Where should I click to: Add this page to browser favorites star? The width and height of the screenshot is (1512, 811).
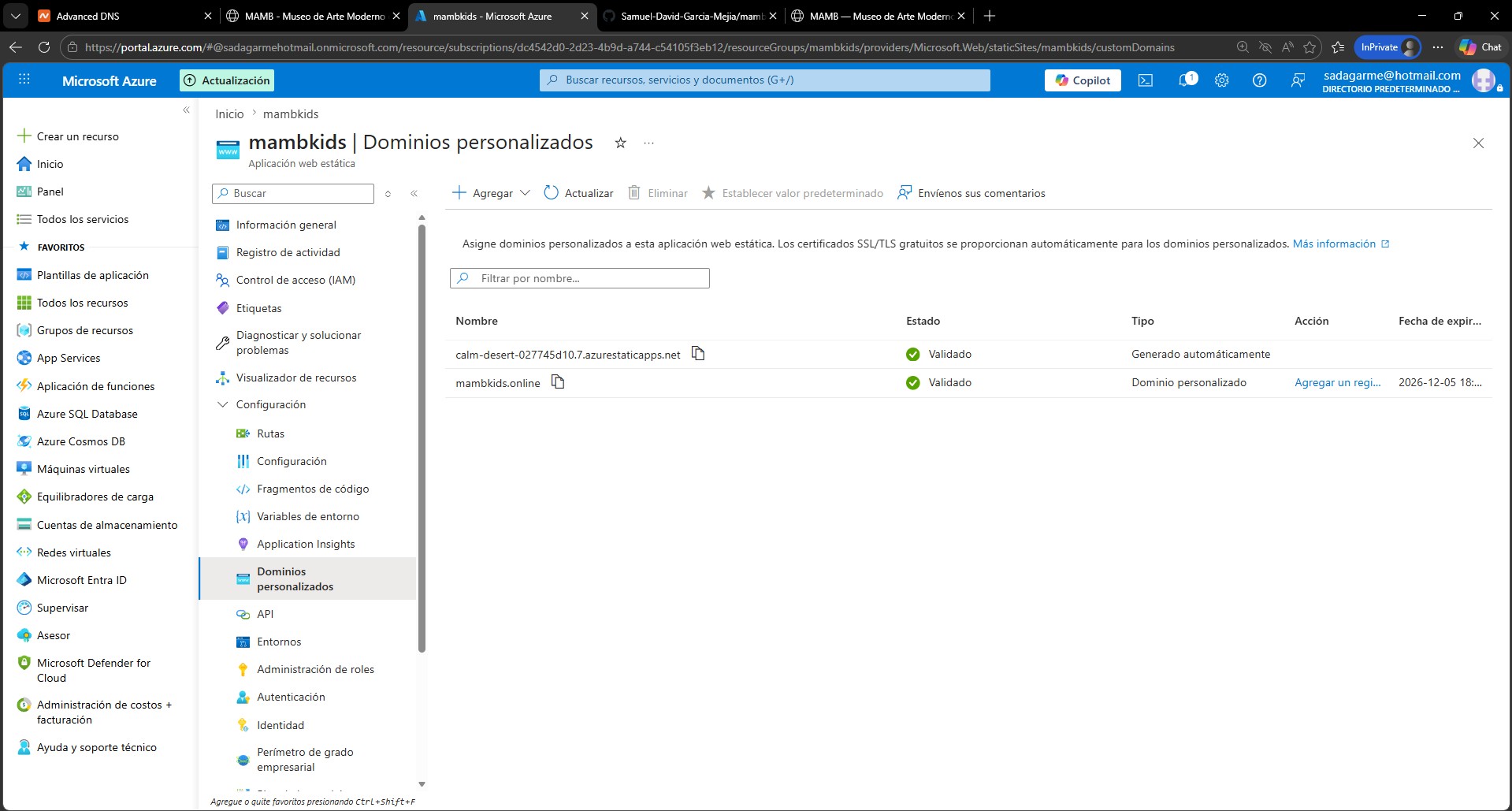[x=1310, y=47]
